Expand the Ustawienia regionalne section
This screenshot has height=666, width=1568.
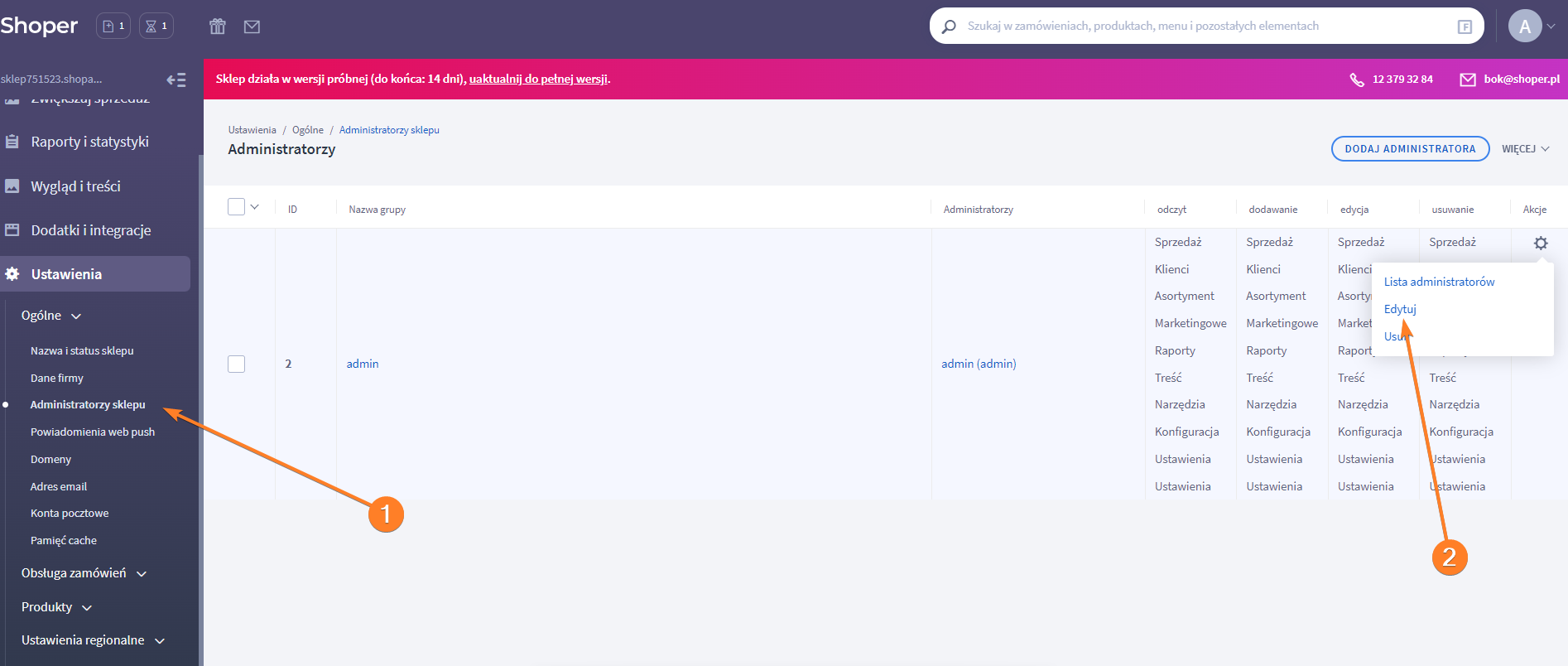click(x=93, y=640)
